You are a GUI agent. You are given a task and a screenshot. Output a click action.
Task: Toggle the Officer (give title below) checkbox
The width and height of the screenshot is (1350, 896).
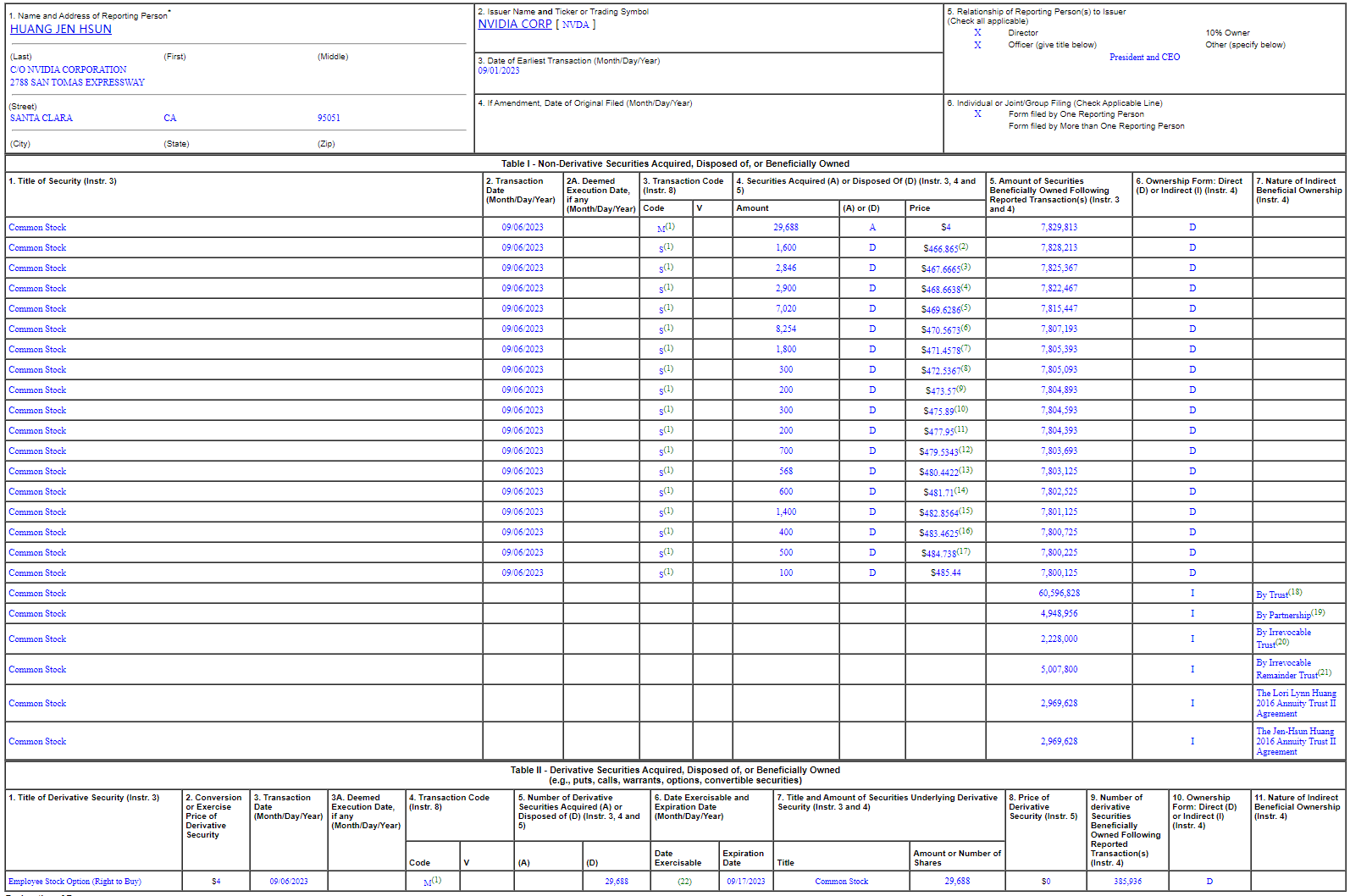tap(977, 45)
